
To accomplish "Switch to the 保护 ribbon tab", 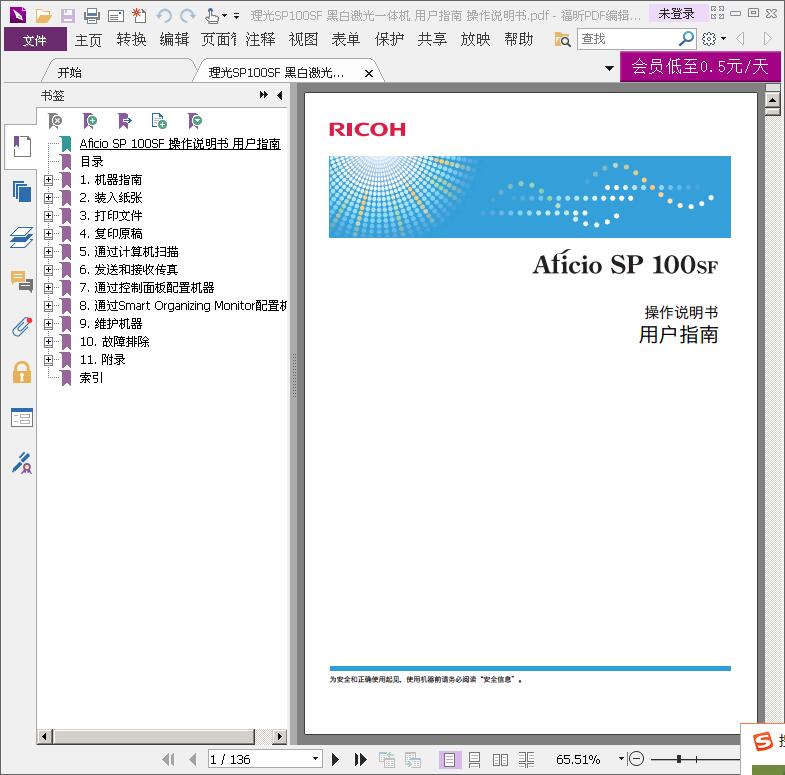I will 389,39.
